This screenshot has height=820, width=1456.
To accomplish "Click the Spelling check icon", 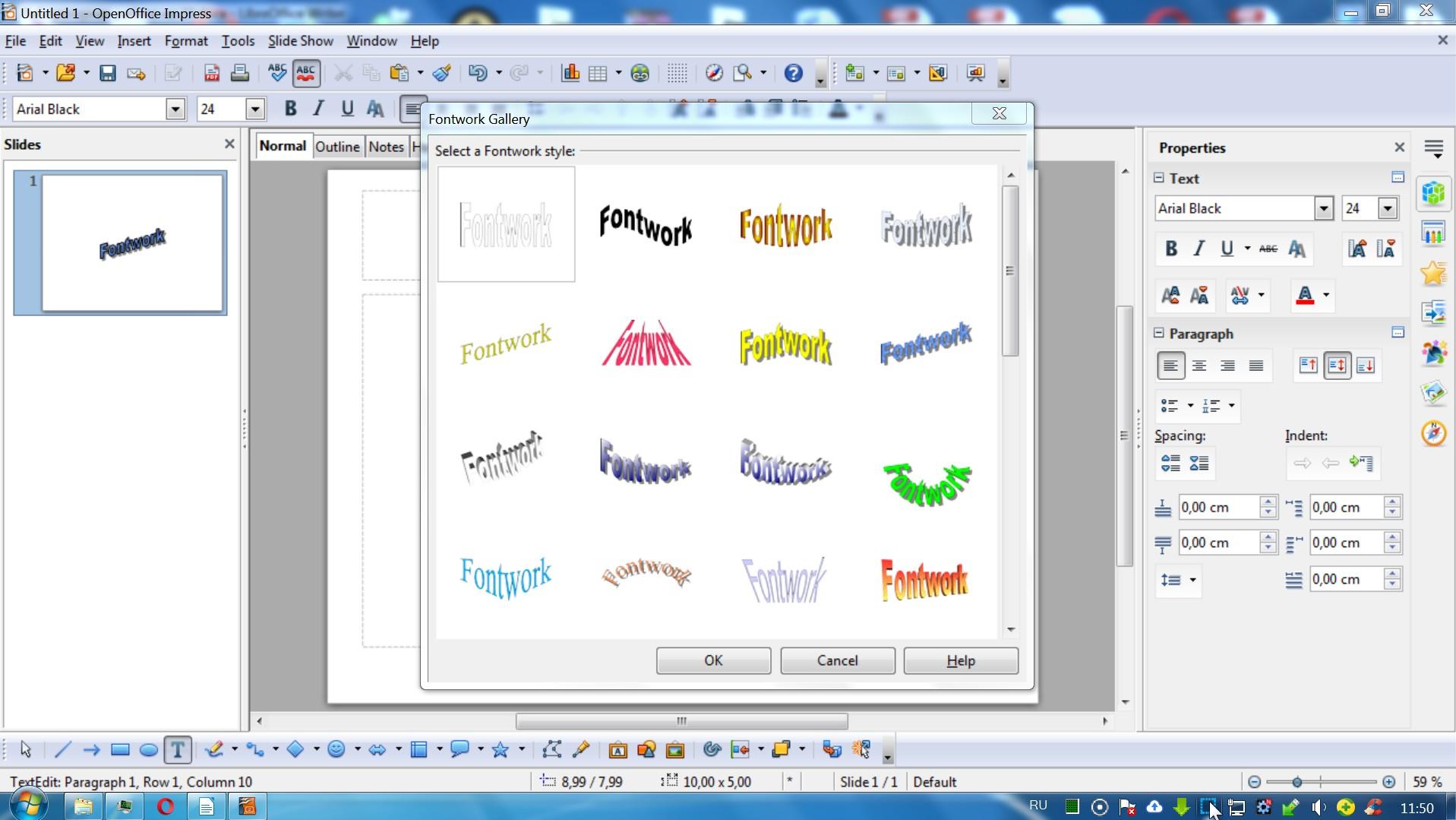I will 277,73.
